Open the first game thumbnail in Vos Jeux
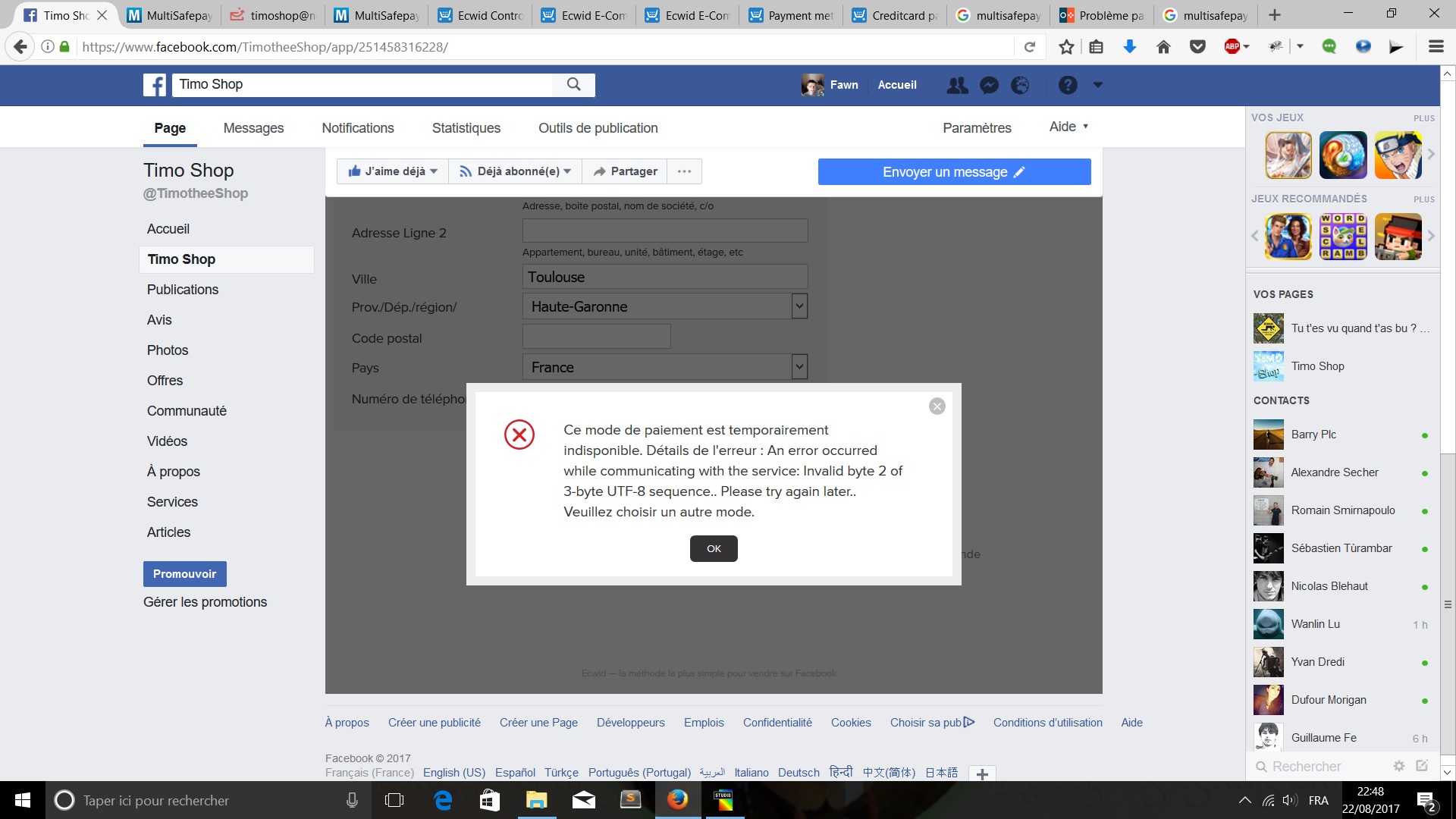The image size is (1456, 819). [1288, 155]
